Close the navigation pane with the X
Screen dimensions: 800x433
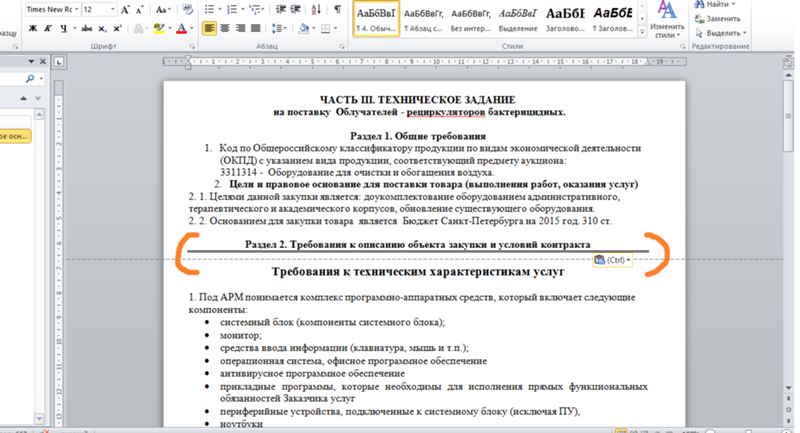coord(43,61)
